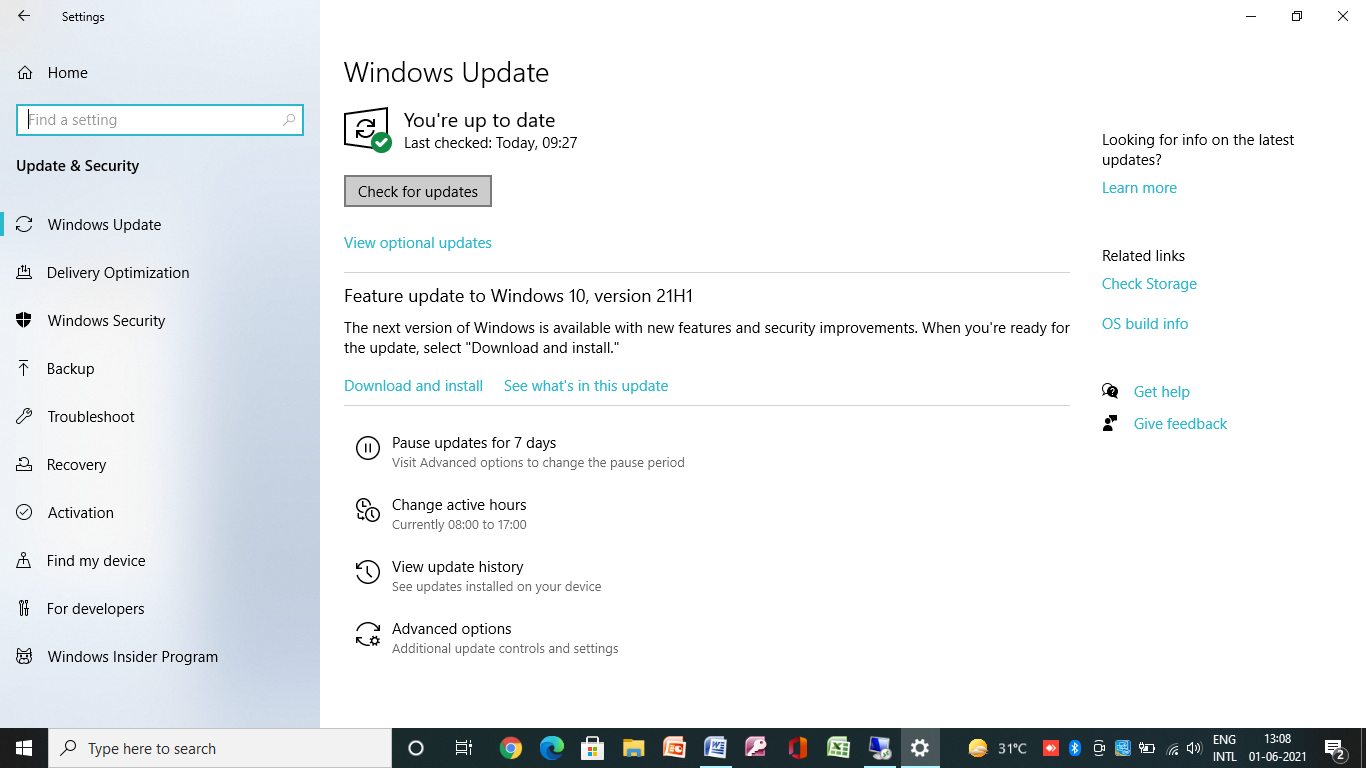This screenshot has height=768, width=1366.
Task: Click the update status sync icon
Action: 366,129
